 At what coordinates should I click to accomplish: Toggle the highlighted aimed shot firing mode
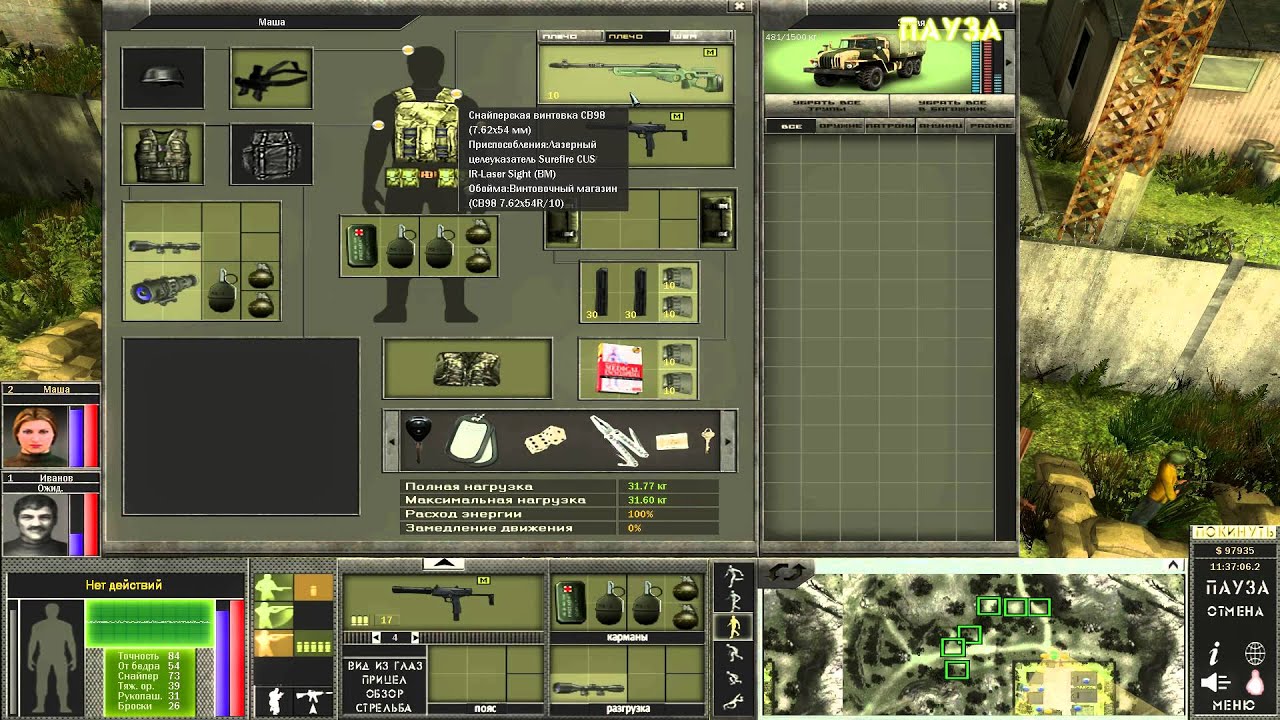273,643
